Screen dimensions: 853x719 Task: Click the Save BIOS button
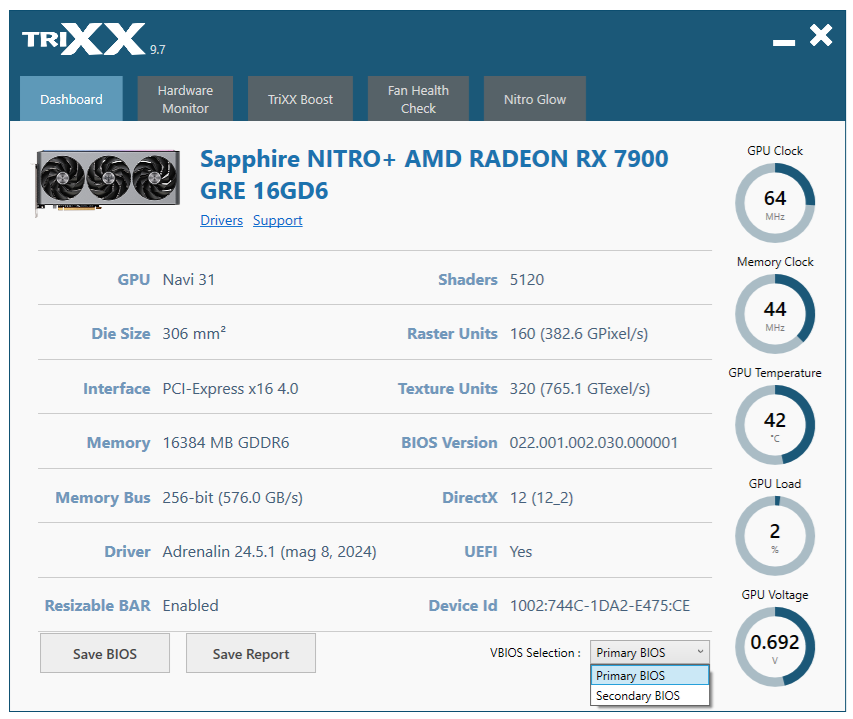pyautogui.click(x=105, y=653)
